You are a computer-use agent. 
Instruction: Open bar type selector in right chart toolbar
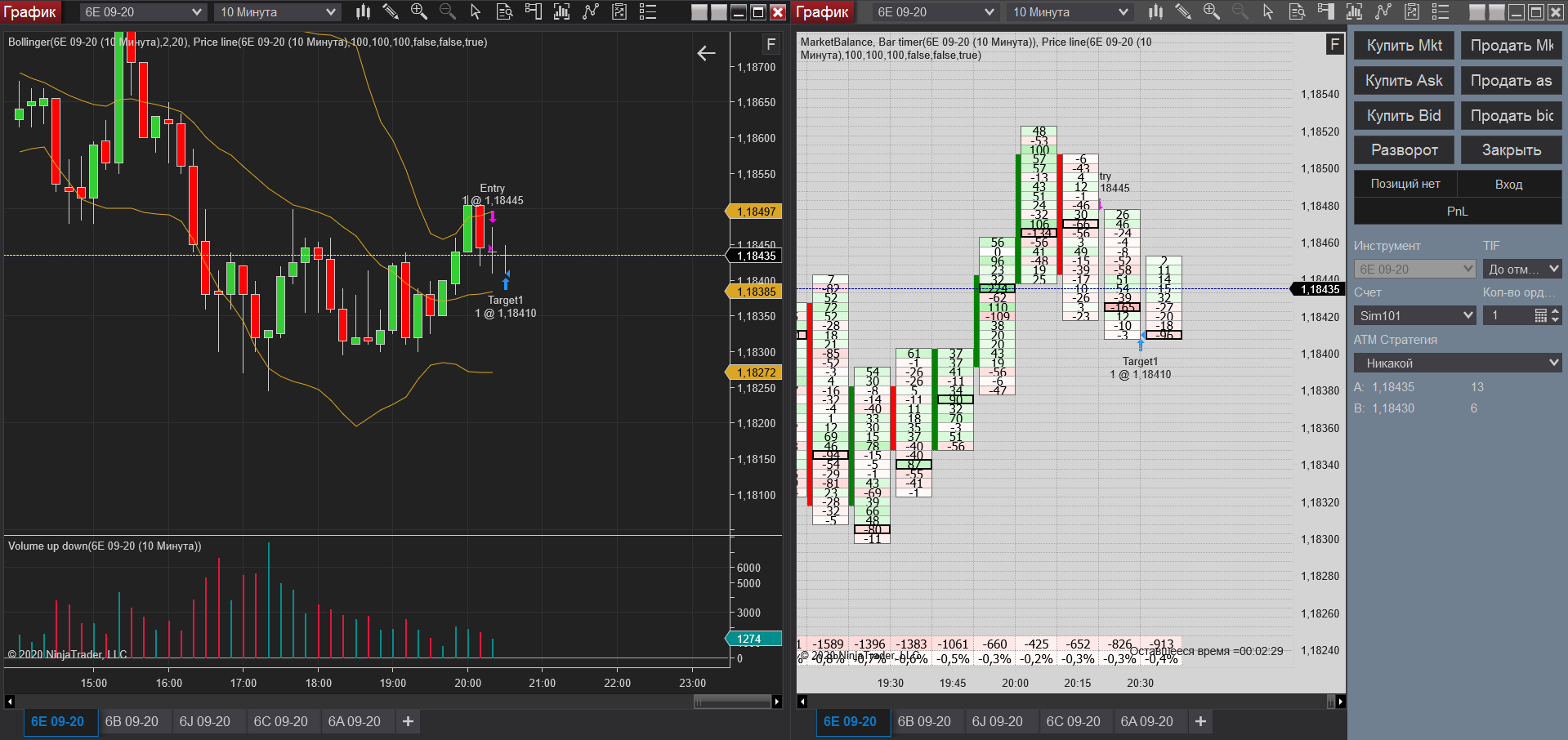pyautogui.click(x=1155, y=11)
